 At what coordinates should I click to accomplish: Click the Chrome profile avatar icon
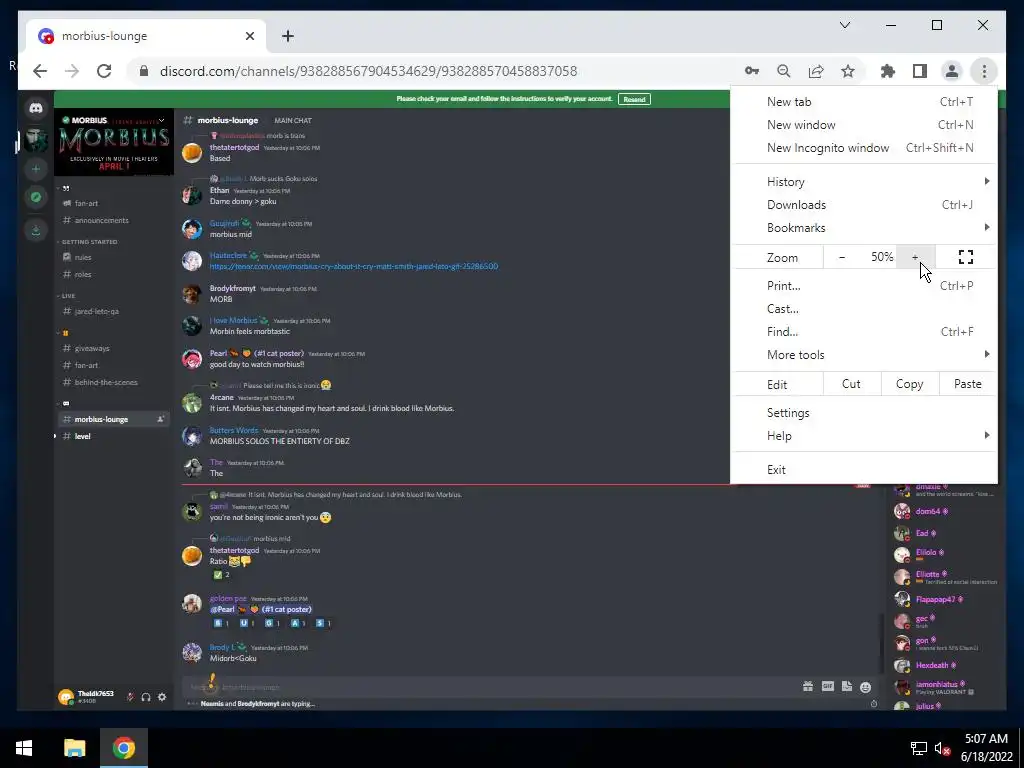(x=952, y=71)
